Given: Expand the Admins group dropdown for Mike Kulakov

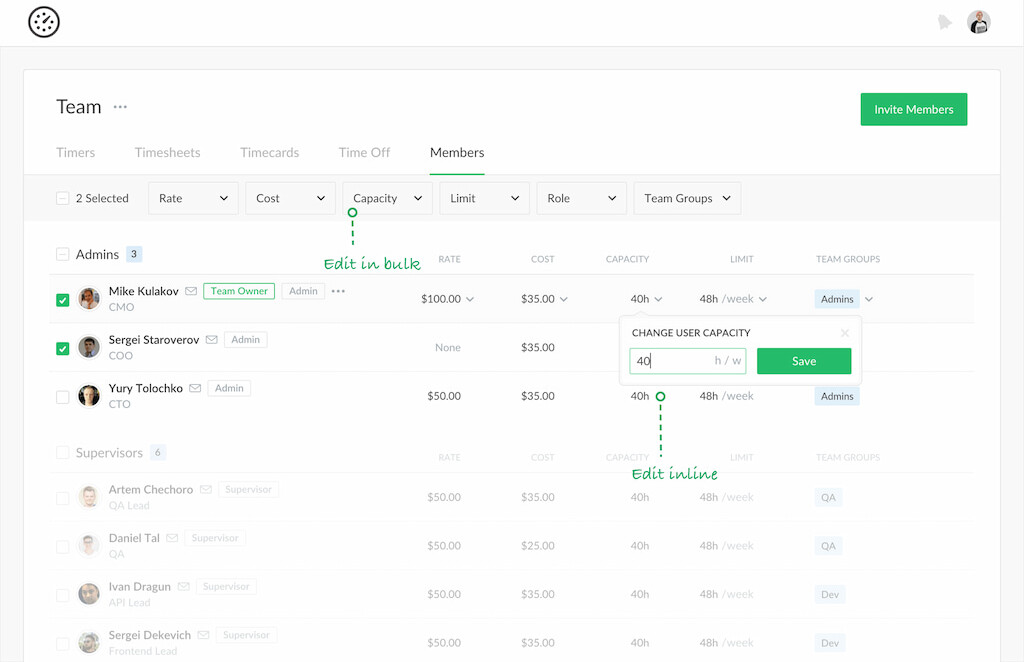Looking at the screenshot, I should click(x=868, y=298).
